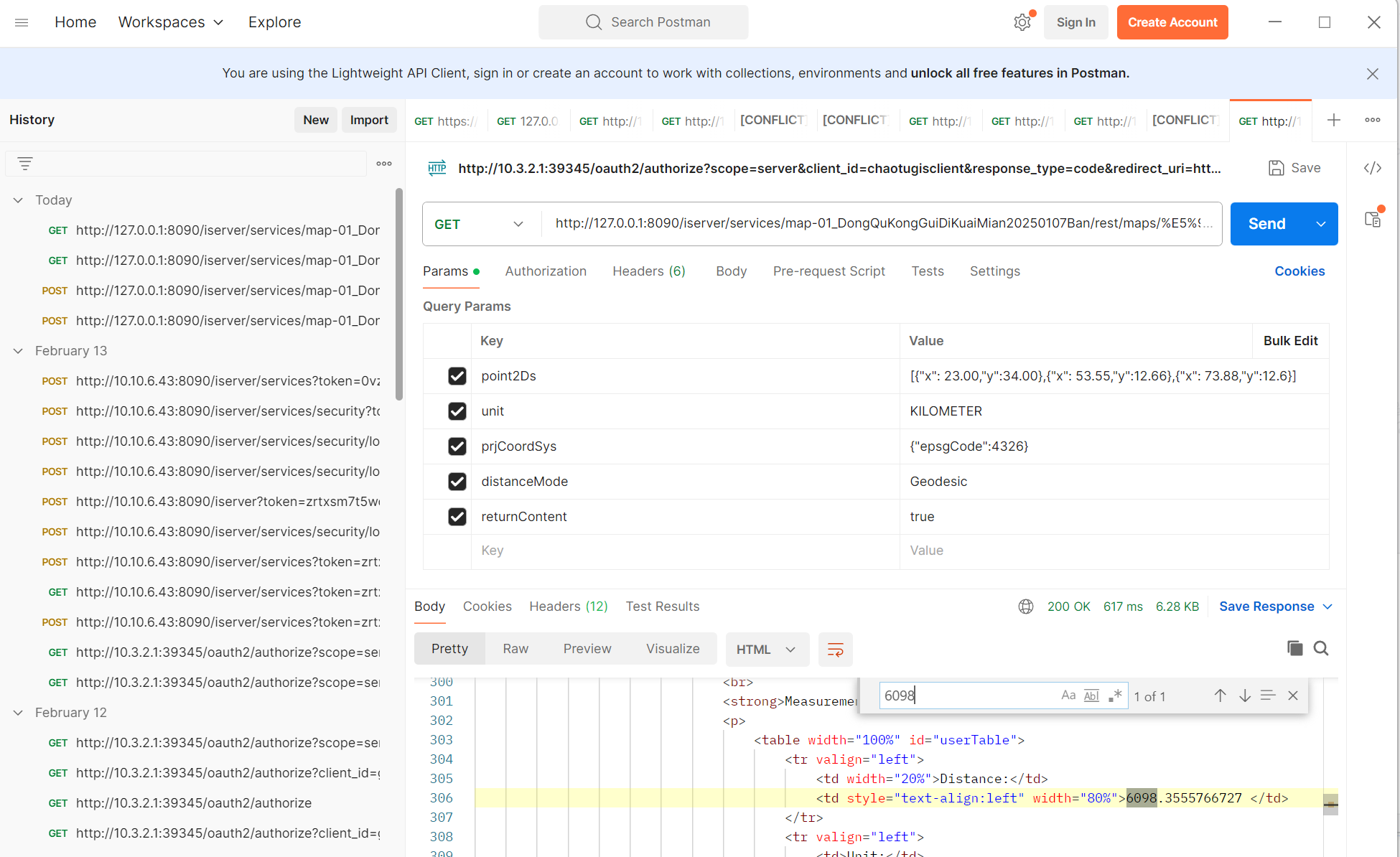This screenshot has width=1400, height=857.
Task: Disable the unit query parameter
Action: pos(457,411)
